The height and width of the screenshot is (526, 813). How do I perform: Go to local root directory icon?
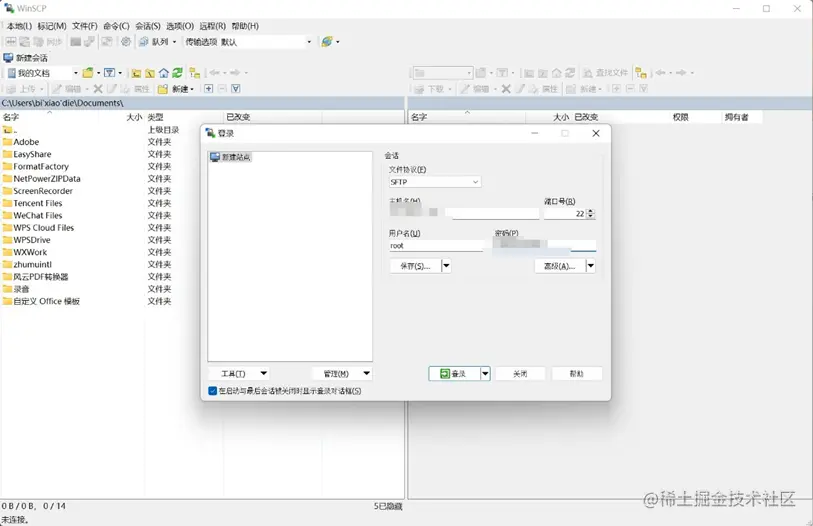point(150,73)
